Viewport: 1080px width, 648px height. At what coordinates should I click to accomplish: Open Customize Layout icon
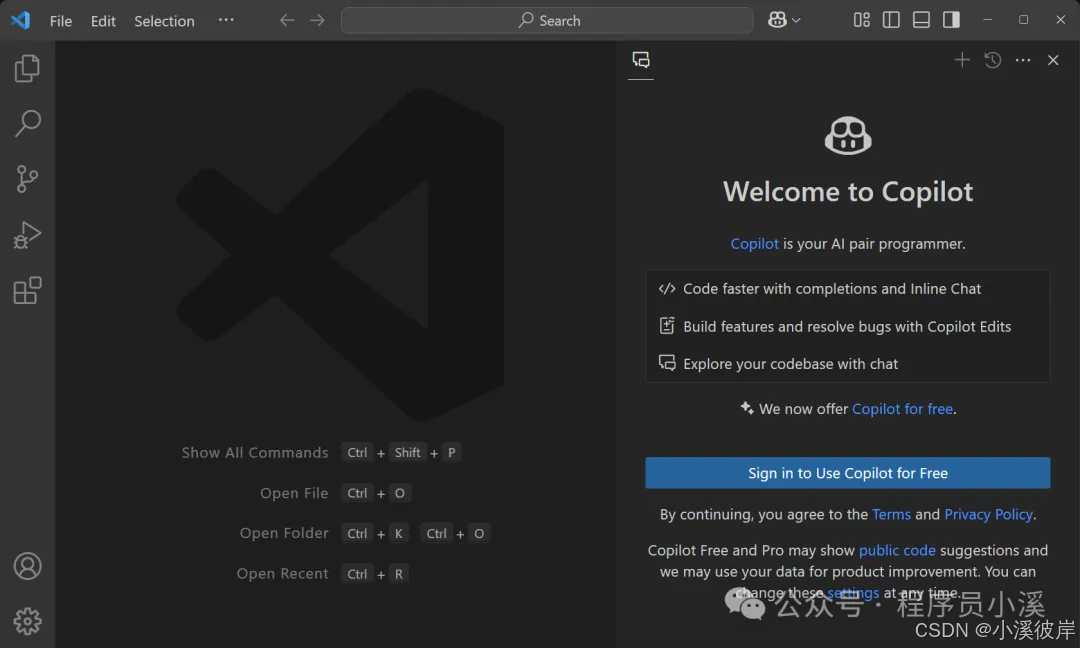coord(862,20)
